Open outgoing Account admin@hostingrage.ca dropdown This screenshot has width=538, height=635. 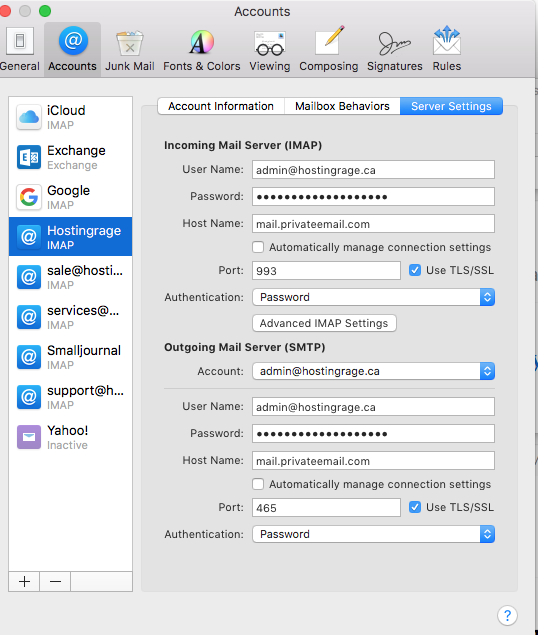point(374,371)
